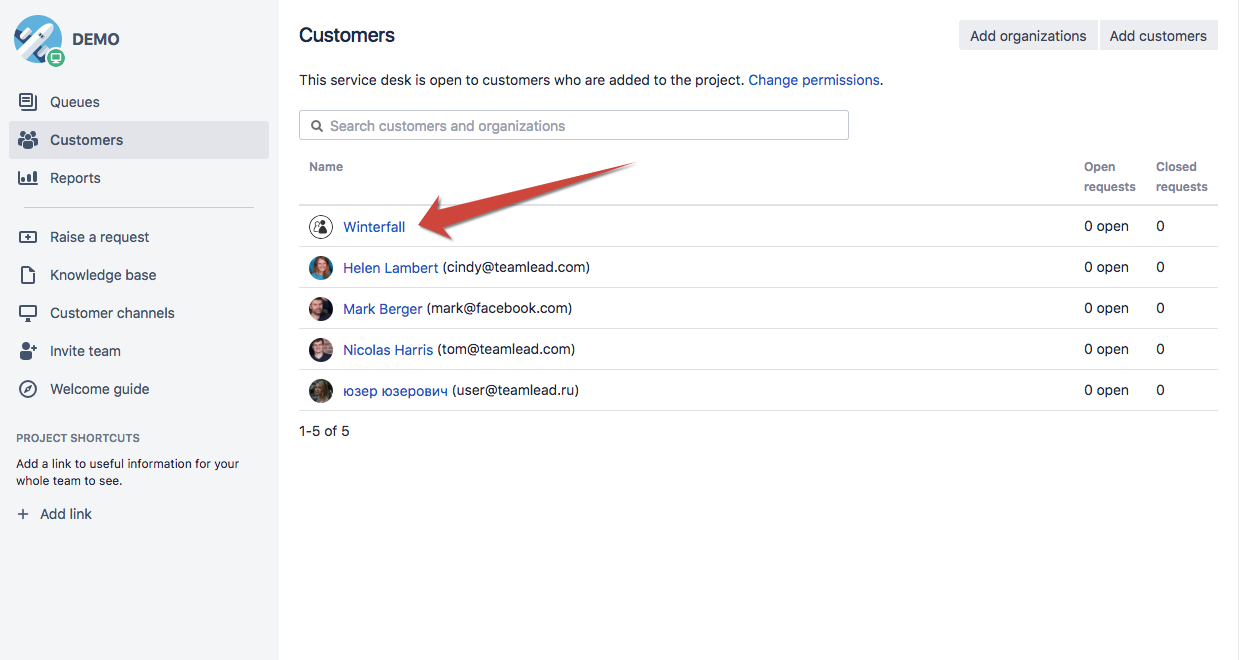Click the Queues sidebar icon

pos(28,102)
